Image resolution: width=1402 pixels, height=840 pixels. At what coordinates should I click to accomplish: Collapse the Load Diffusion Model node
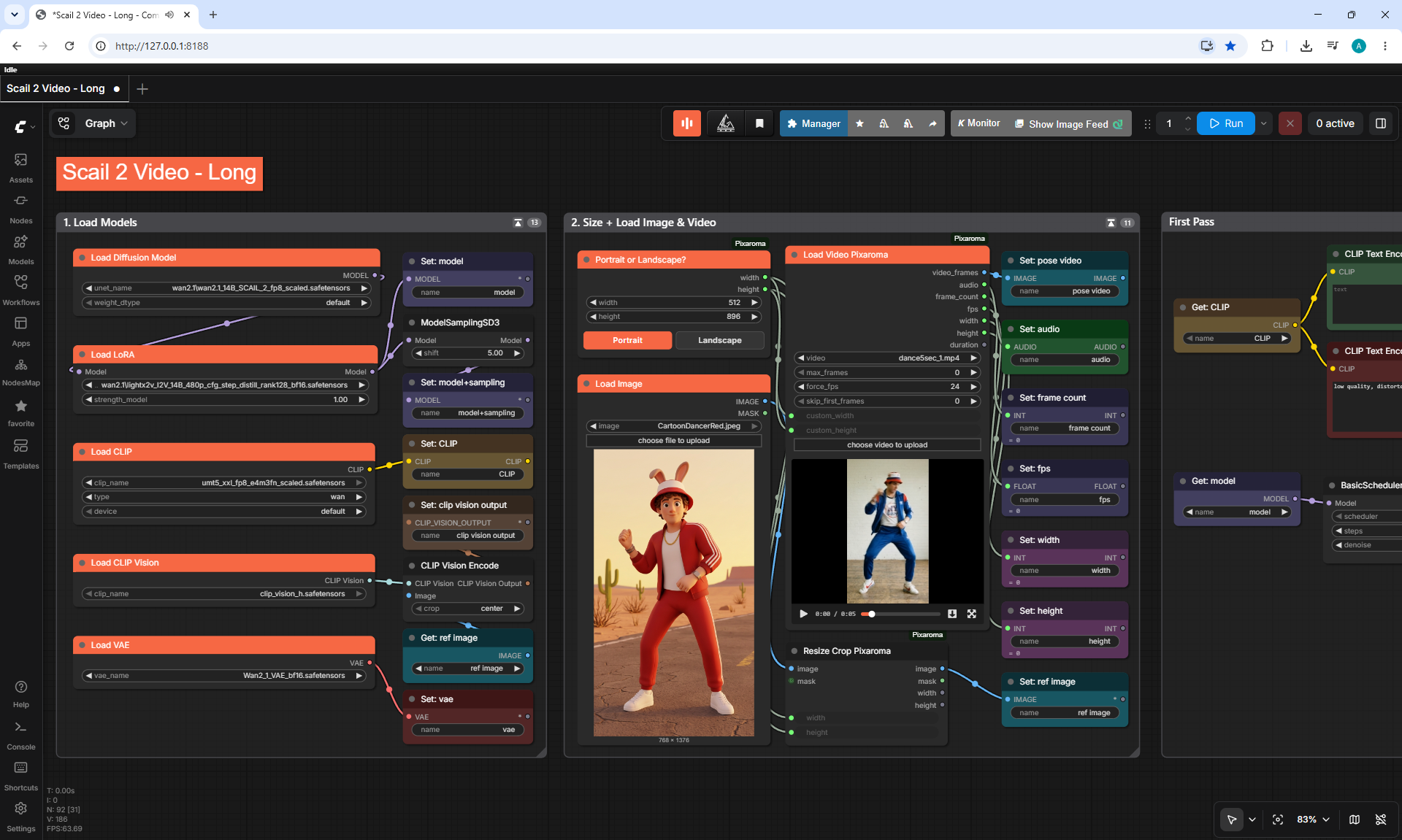83,258
